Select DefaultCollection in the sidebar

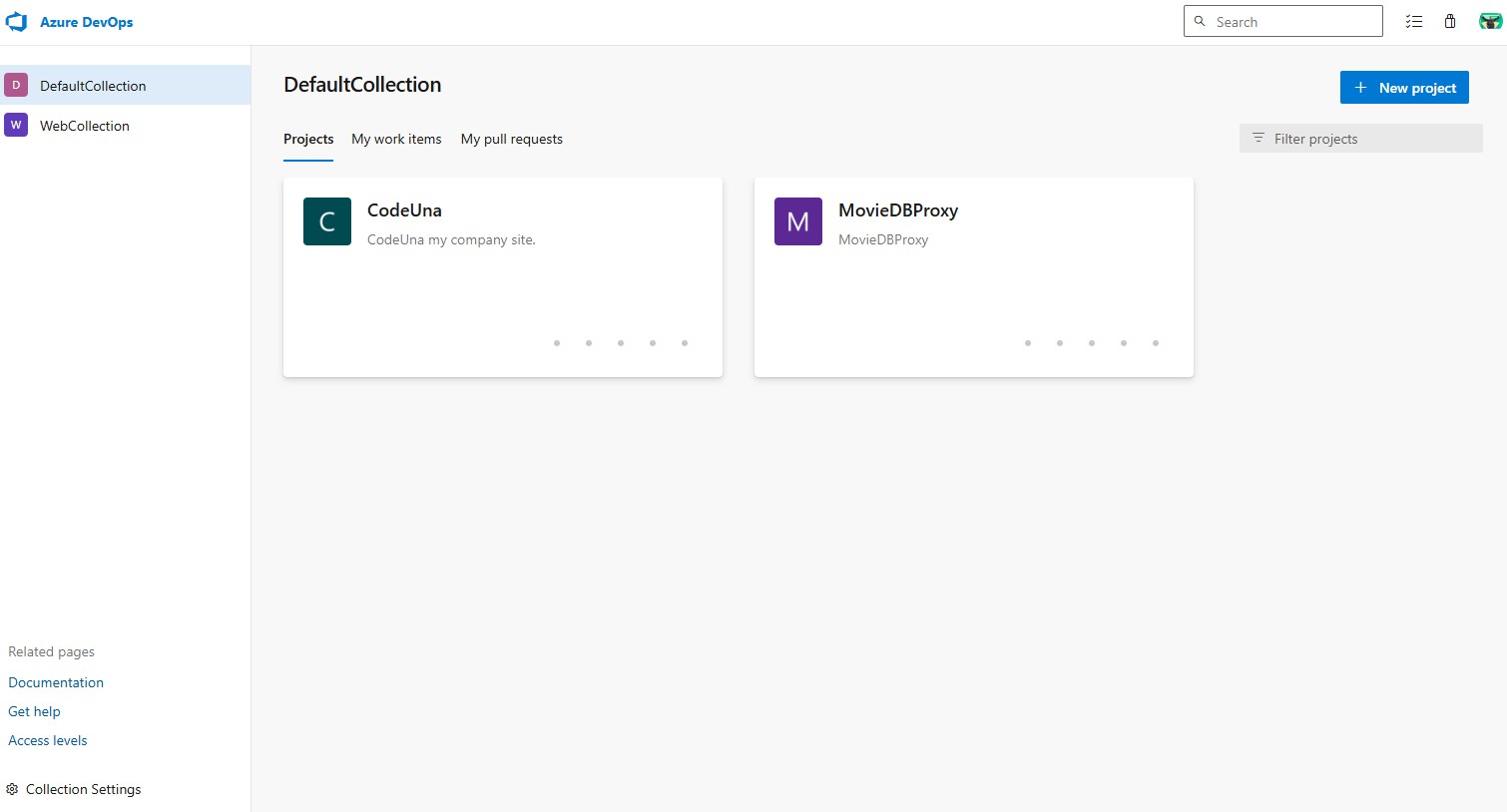point(126,85)
